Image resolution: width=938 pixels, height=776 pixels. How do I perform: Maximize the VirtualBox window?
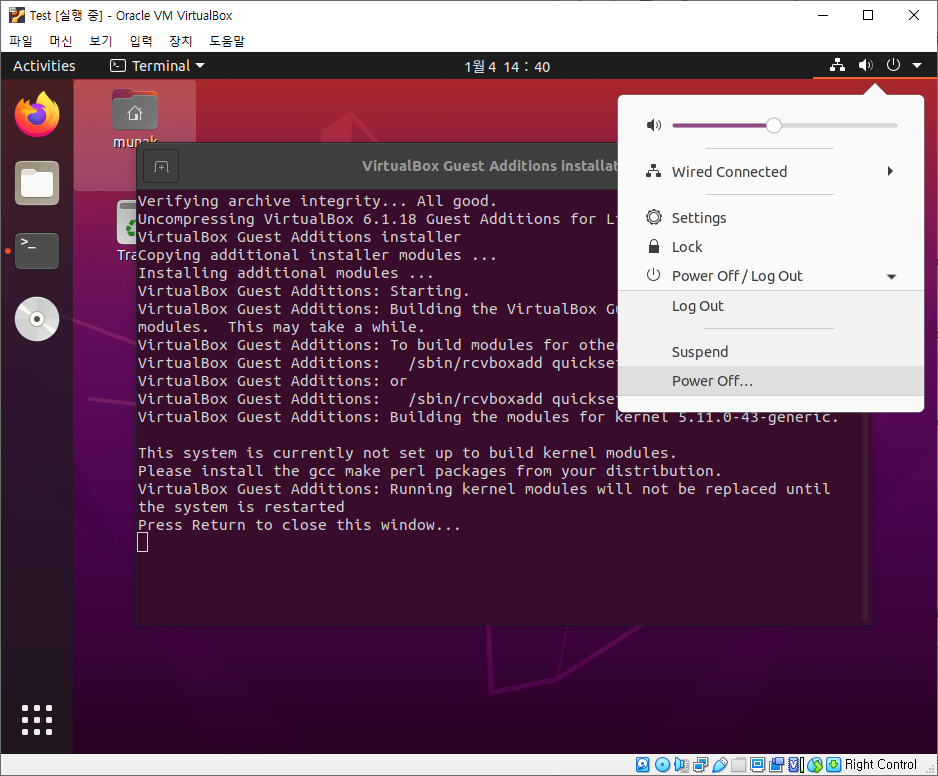(x=868, y=16)
